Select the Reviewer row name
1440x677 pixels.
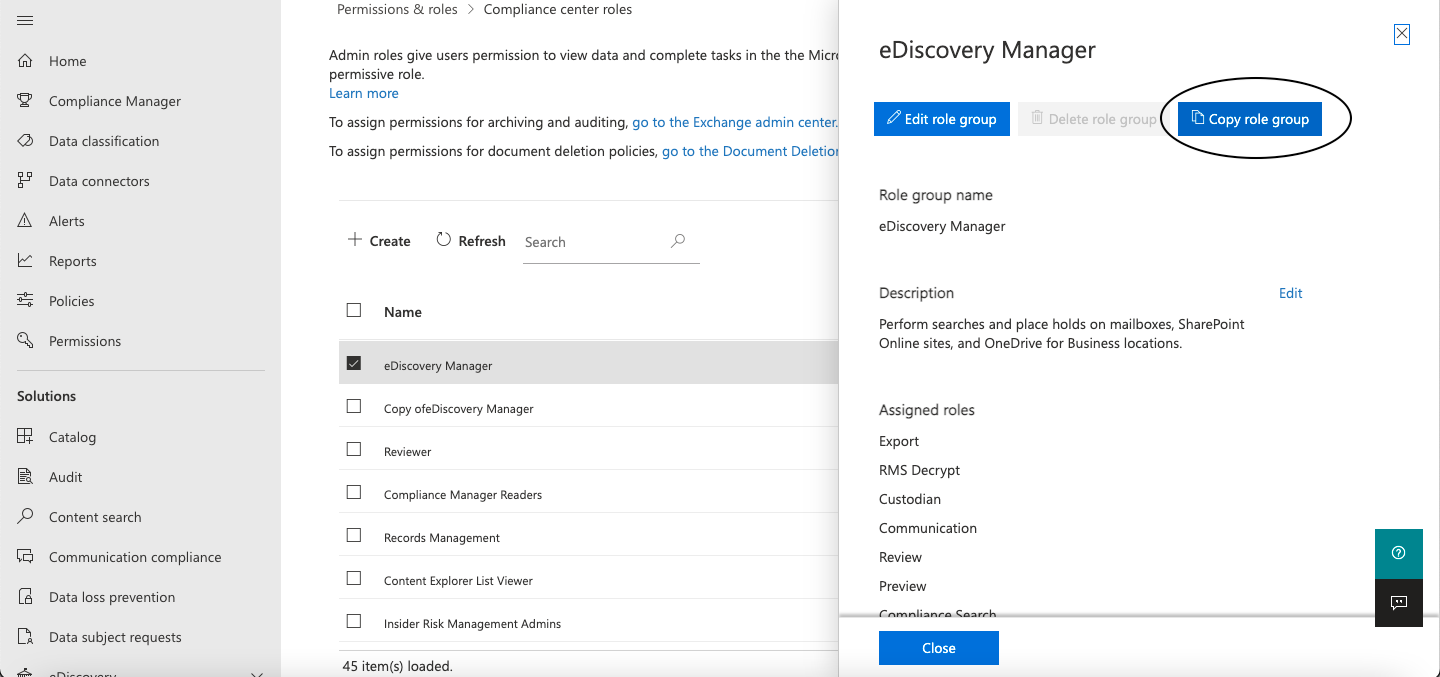408,452
